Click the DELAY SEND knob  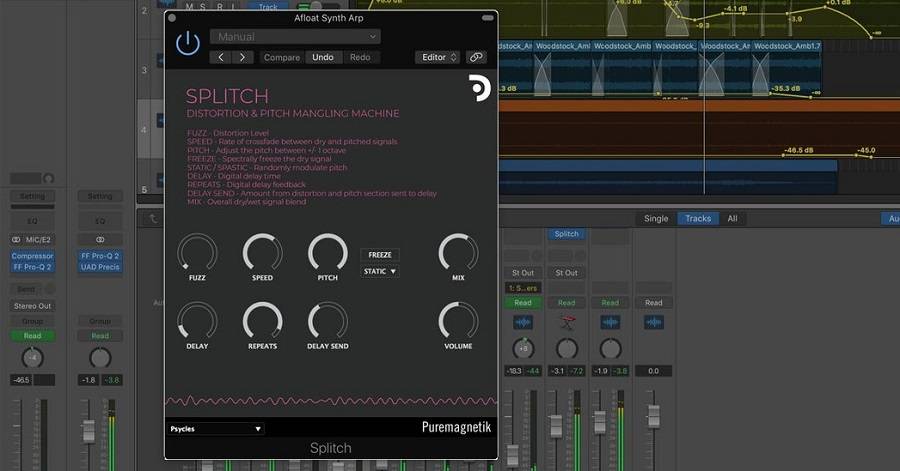327,322
